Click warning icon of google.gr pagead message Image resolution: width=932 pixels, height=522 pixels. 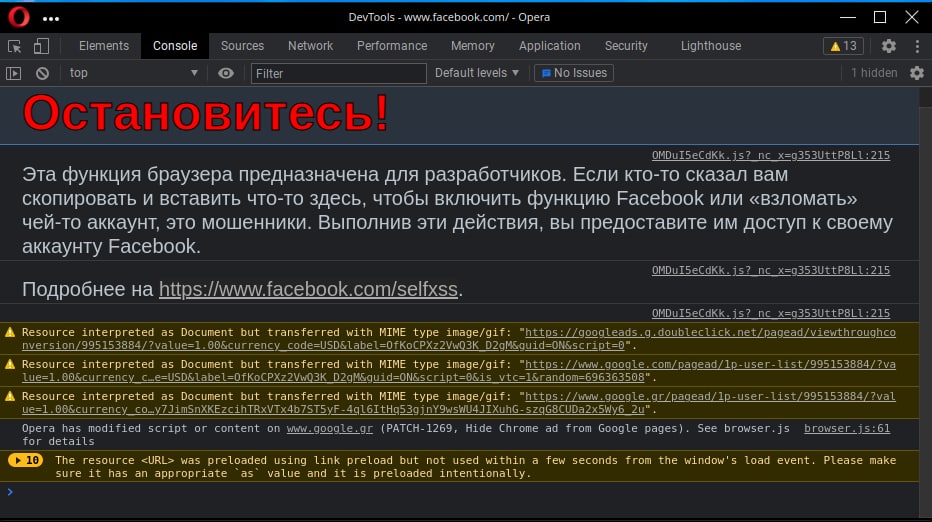[x=10, y=397]
